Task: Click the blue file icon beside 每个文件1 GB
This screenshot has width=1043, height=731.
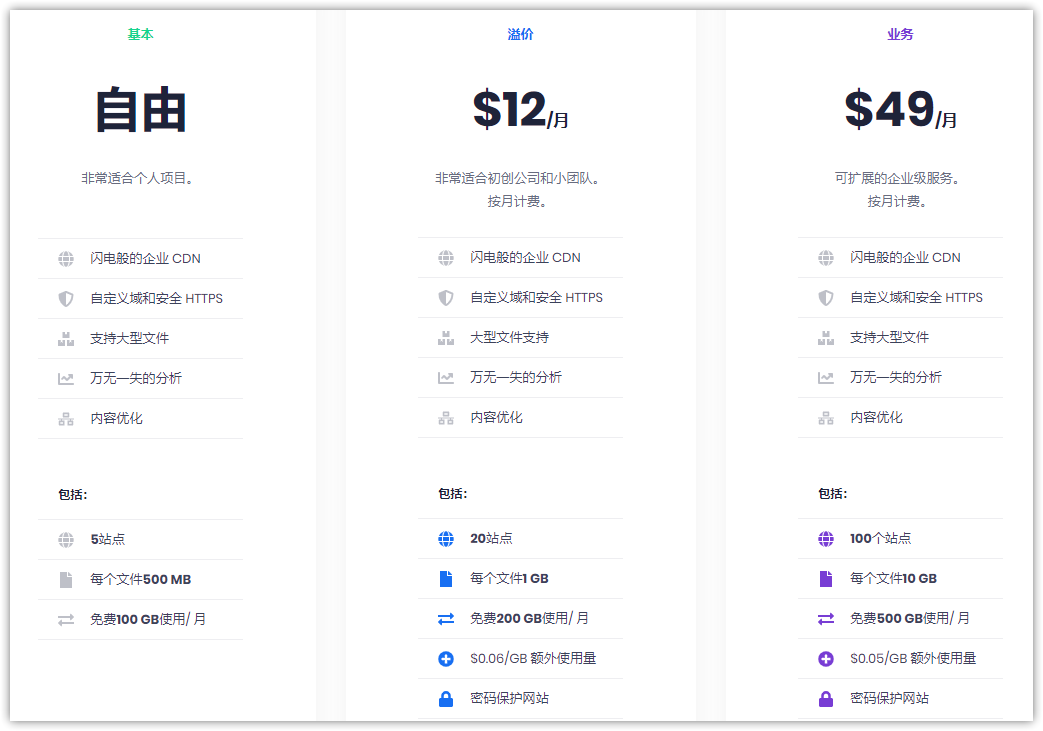Action: pos(446,579)
